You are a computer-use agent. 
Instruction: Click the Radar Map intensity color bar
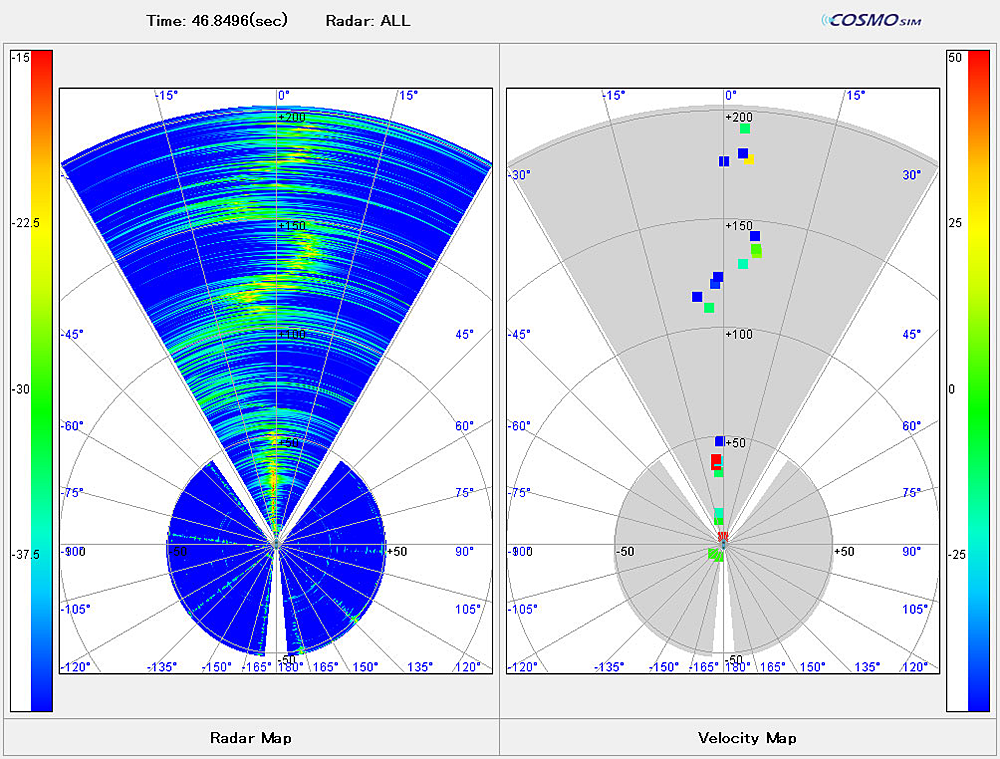coord(42,381)
